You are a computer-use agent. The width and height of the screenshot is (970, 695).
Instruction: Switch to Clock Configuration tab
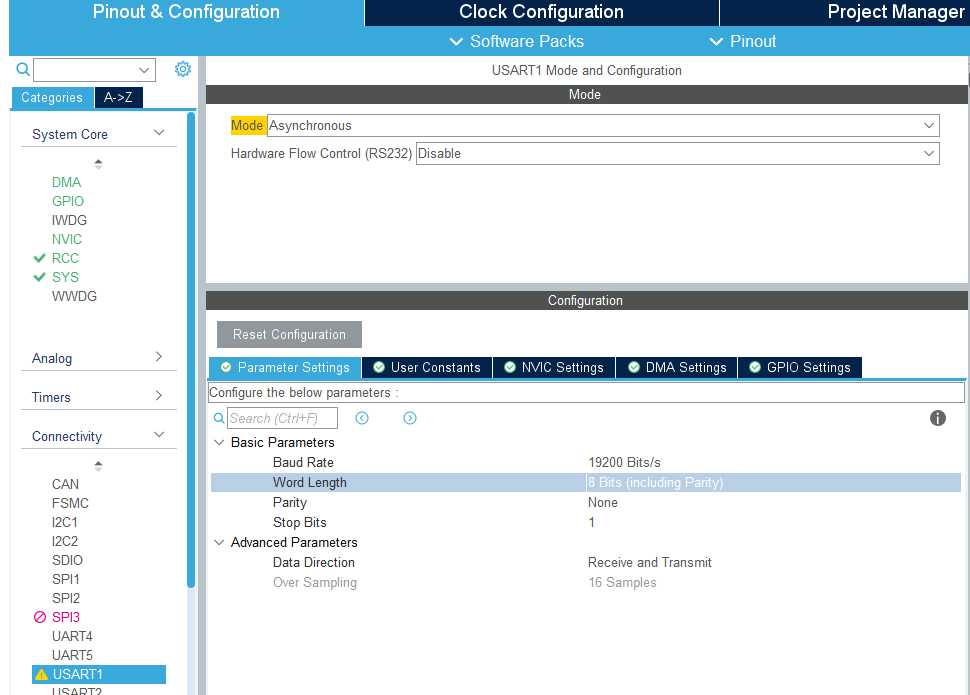tap(541, 12)
